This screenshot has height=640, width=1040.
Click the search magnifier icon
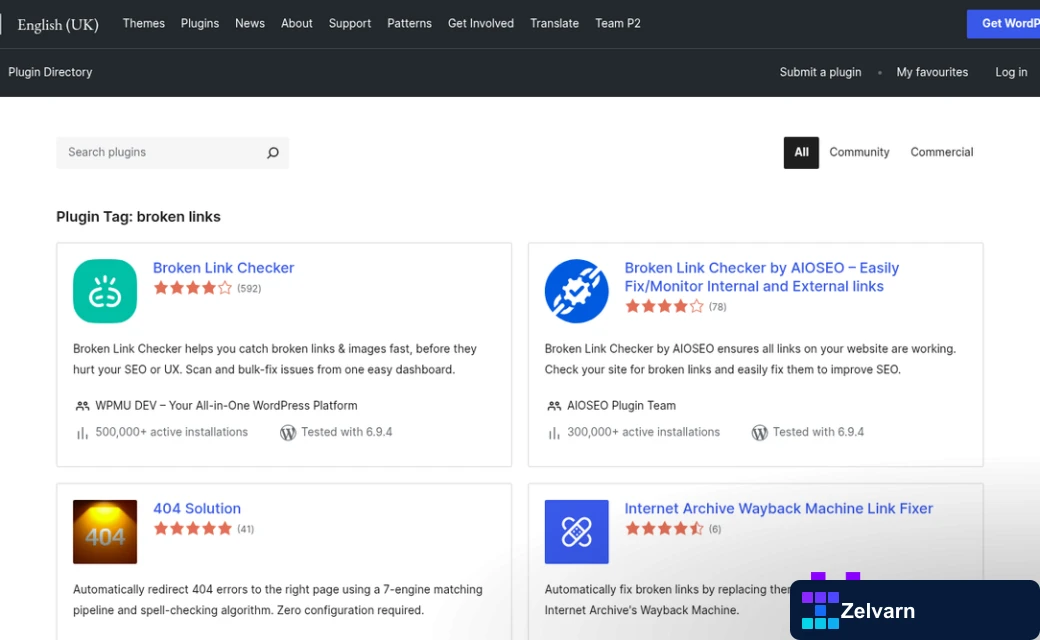tap(273, 153)
